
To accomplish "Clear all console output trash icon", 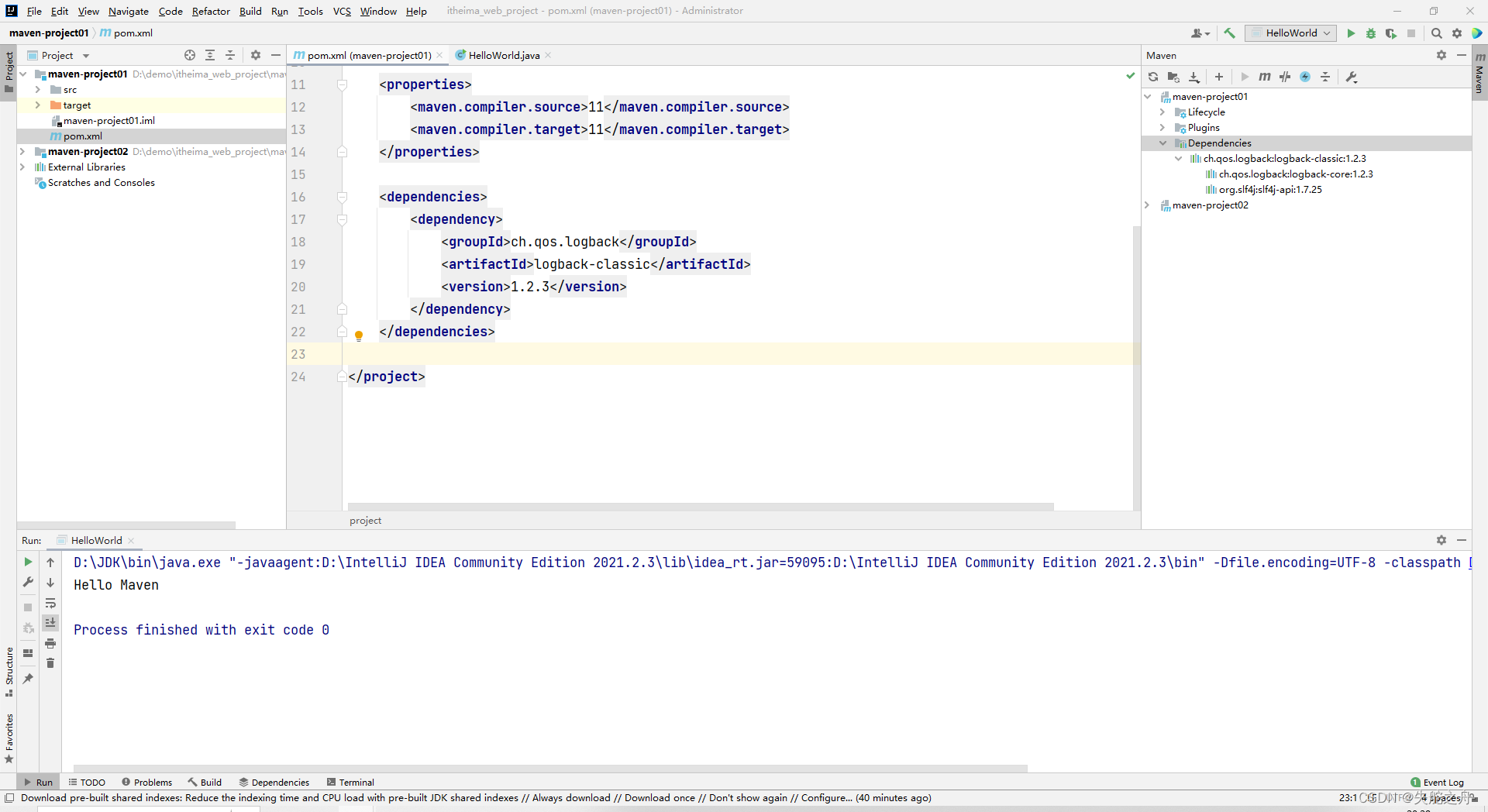I will pyautogui.click(x=50, y=663).
